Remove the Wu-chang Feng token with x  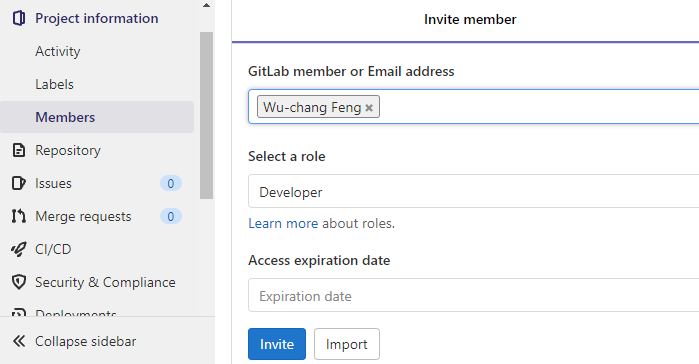[369, 108]
